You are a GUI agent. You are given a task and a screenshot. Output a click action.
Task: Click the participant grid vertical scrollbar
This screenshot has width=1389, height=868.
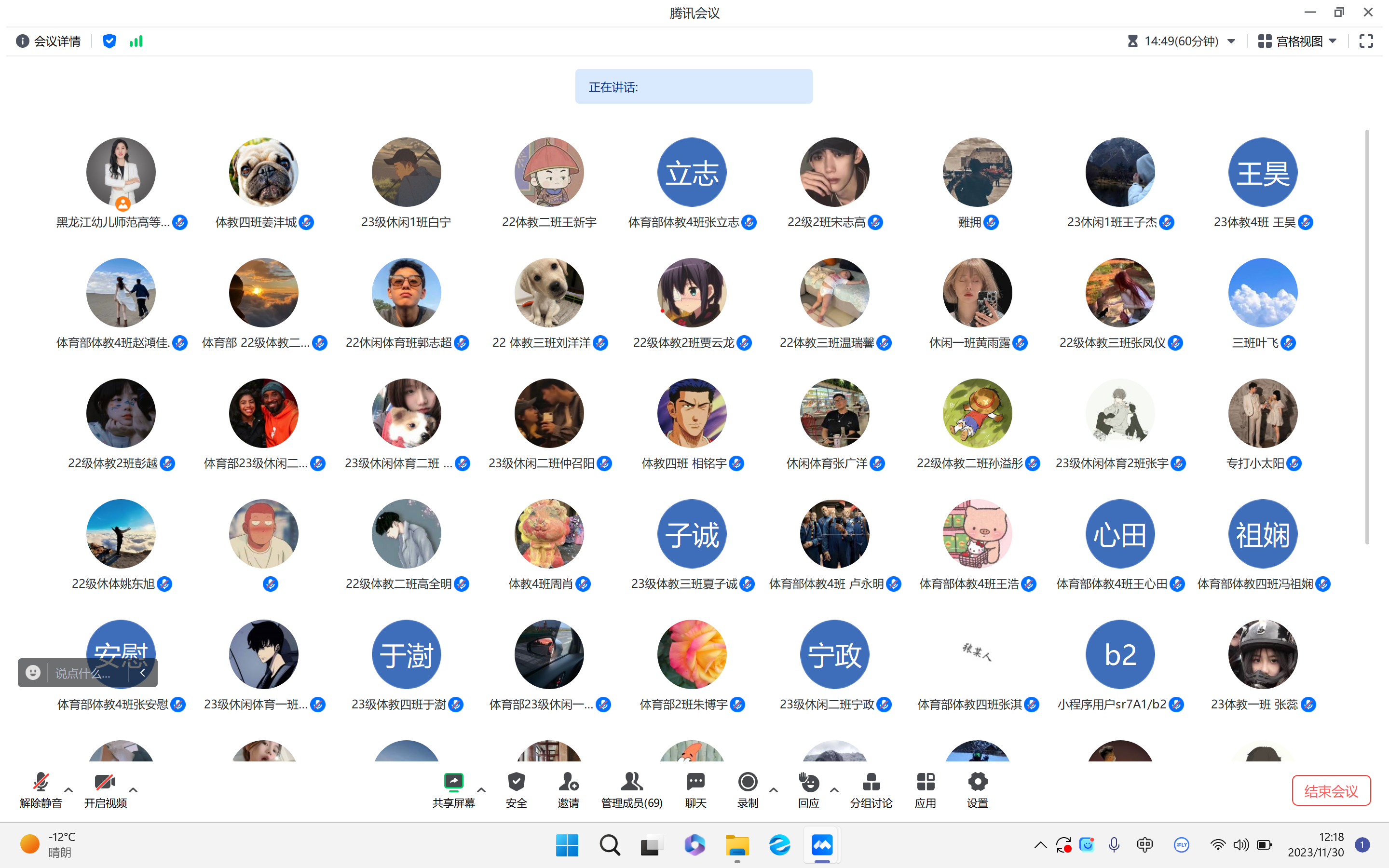click(1367, 338)
